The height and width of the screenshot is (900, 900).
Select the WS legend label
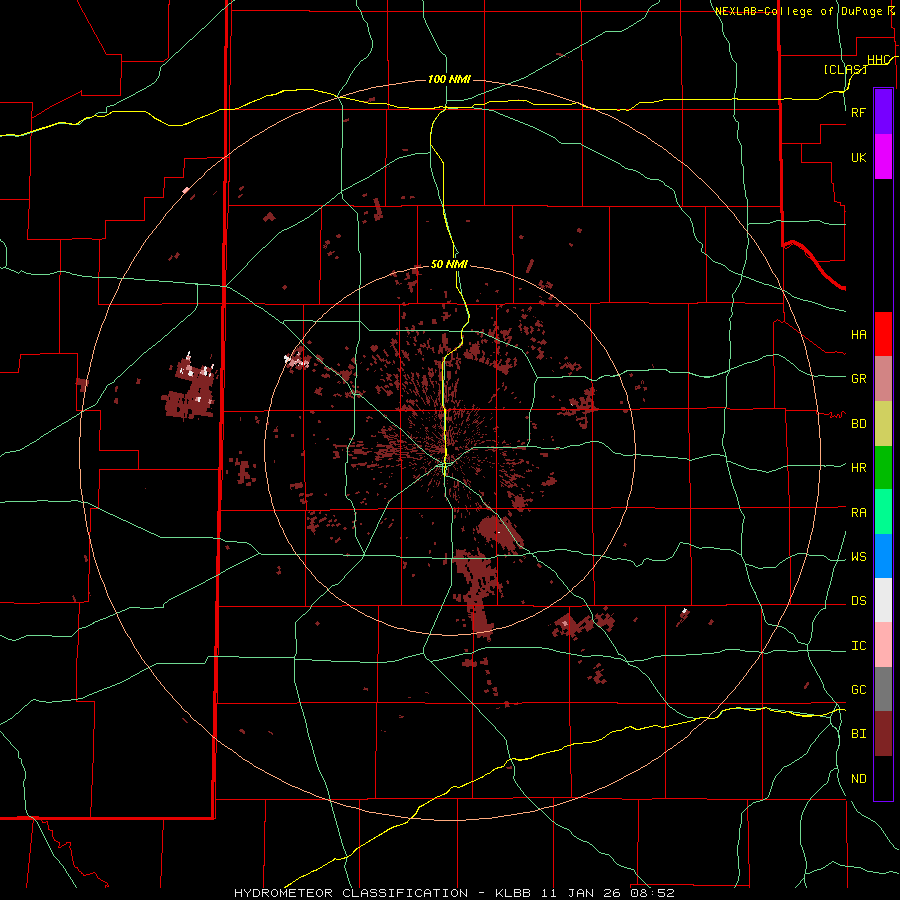pos(859,557)
